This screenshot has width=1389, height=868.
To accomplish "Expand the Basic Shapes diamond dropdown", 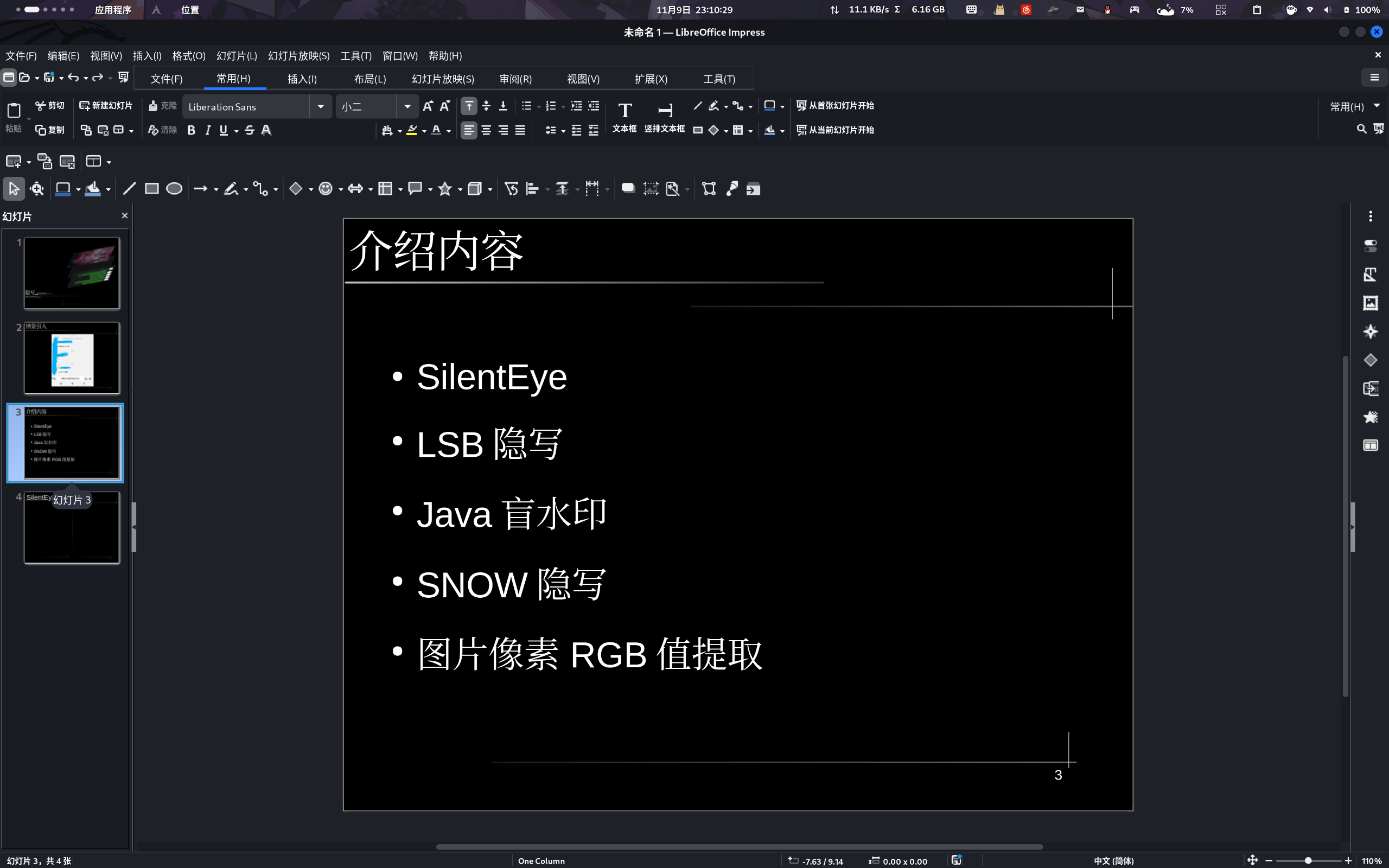I will coord(310,189).
